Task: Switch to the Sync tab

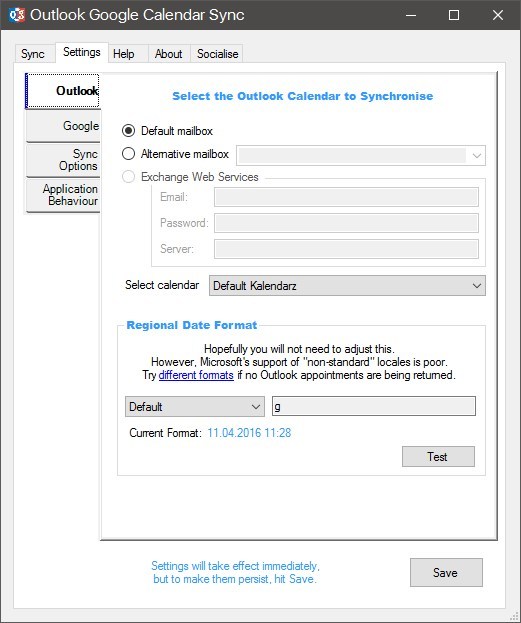Action: tap(33, 54)
